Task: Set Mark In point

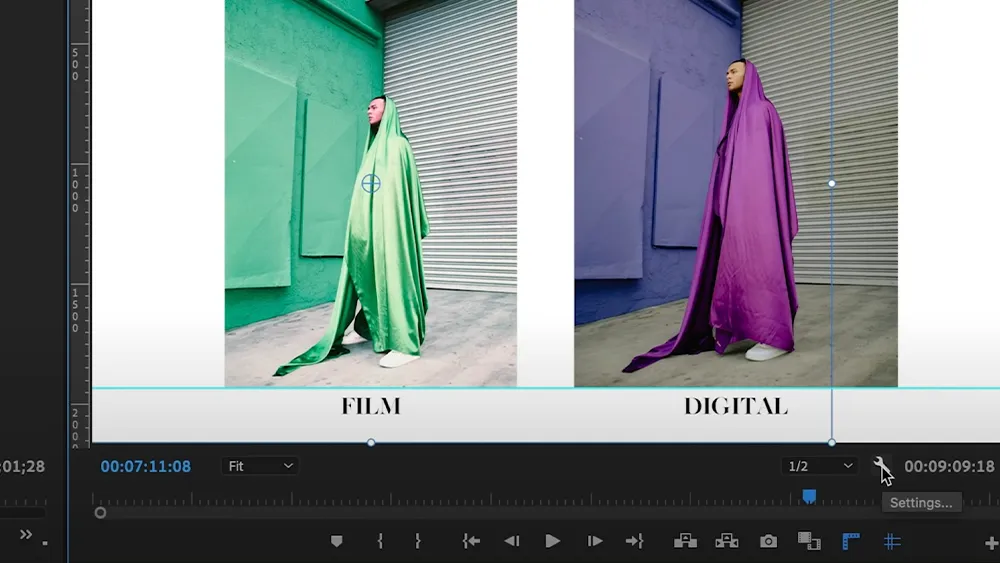Action: pyautogui.click(x=380, y=541)
